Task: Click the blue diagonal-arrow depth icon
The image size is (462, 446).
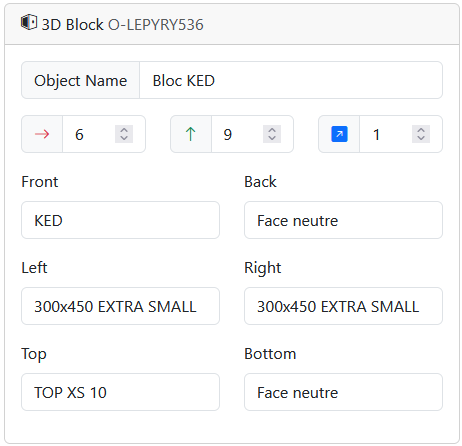Action: [x=339, y=134]
